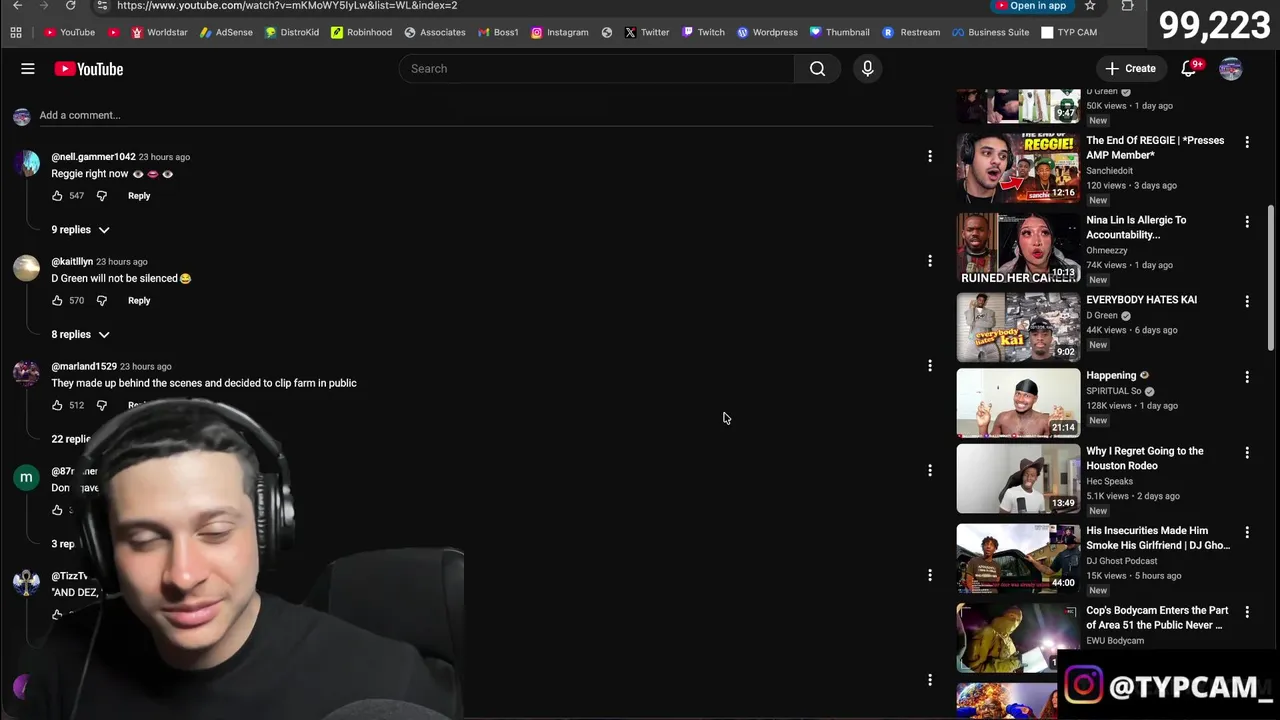
Task: More options for 'Houston Rodeo' video
Action: [1247, 452]
